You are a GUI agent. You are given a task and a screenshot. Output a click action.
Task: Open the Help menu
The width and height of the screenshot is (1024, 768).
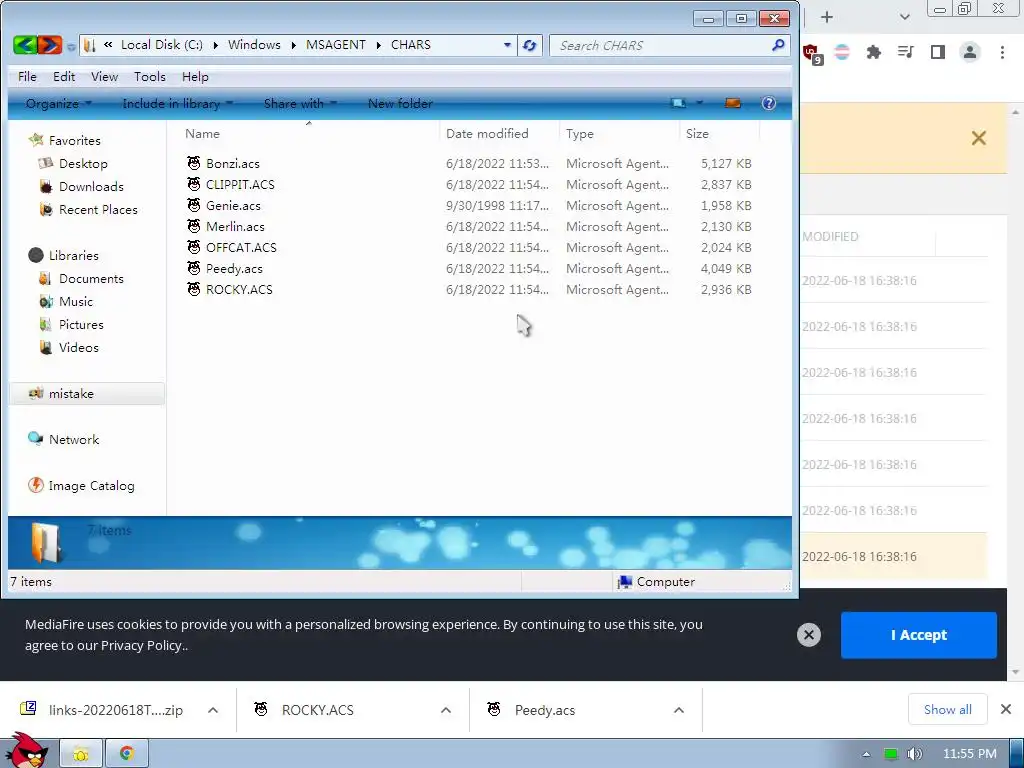tap(195, 76)
